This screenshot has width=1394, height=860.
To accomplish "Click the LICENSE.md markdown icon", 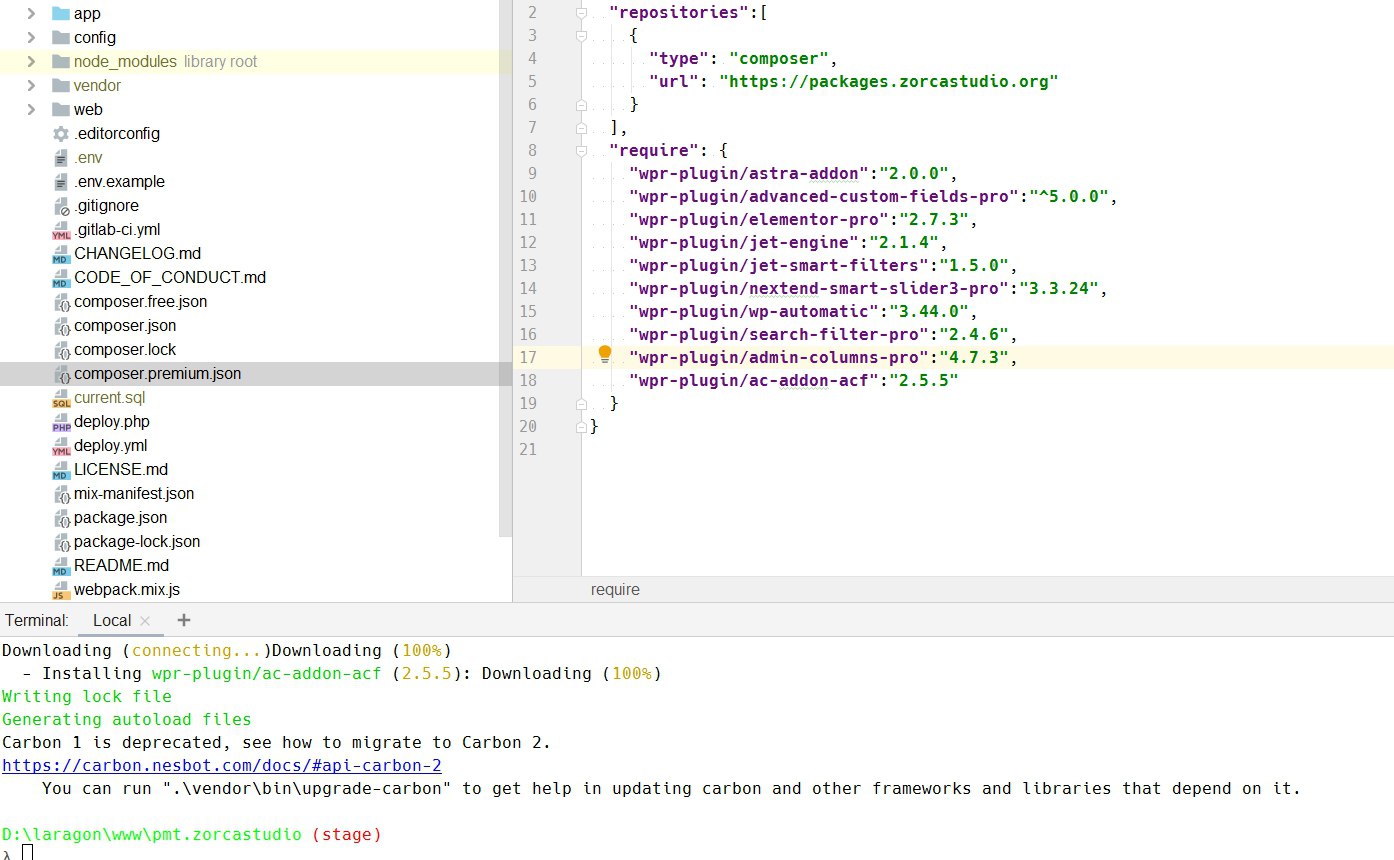I will tap(61, 470).
